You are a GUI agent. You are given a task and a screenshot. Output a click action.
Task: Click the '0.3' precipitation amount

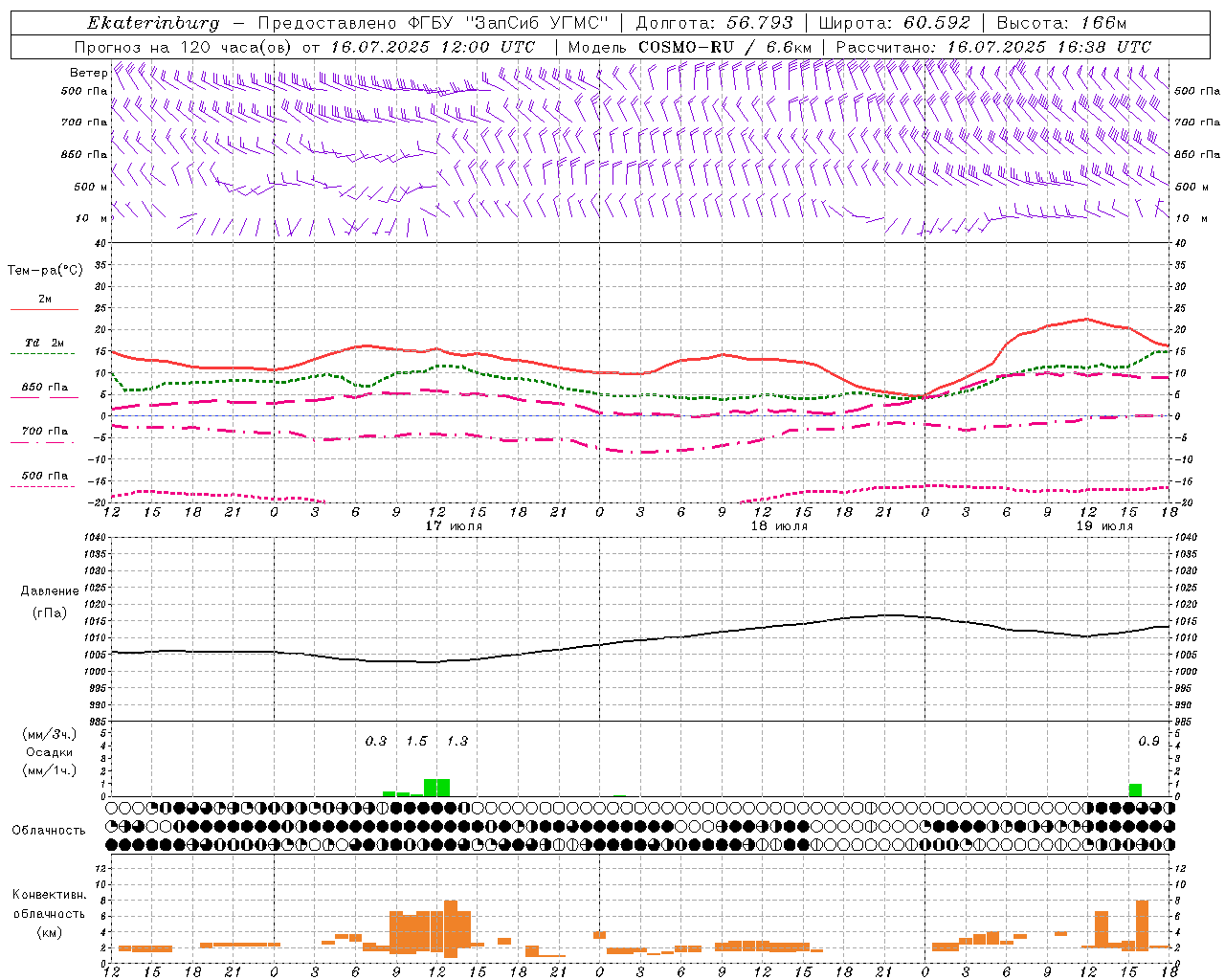click(x=376, y=741)
